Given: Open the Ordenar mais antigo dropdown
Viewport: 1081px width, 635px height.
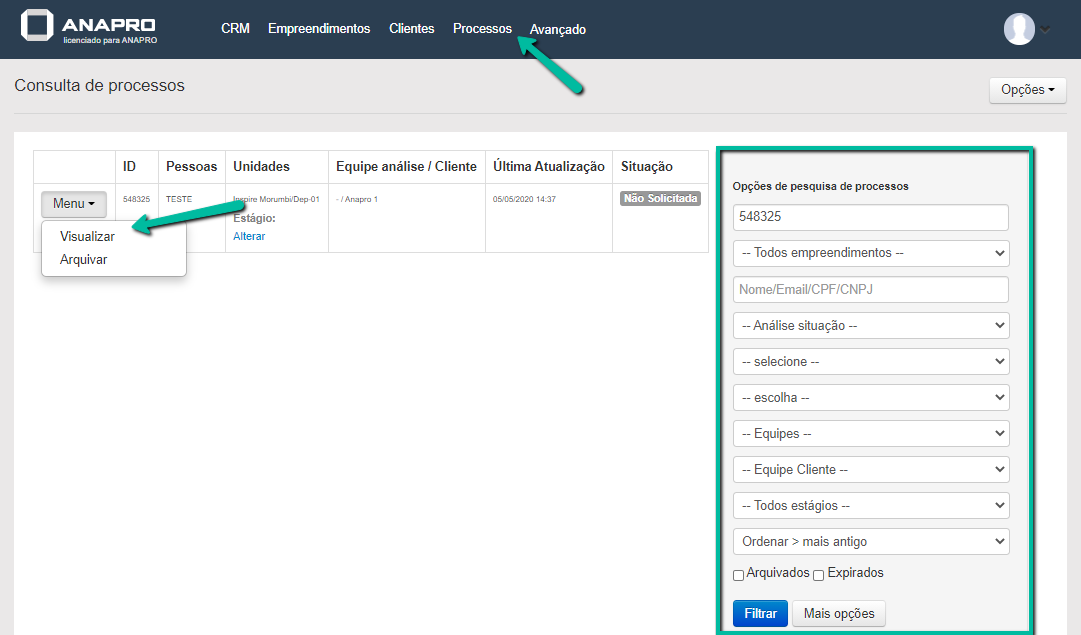Looking at the screenshot, I should point(871,542).
